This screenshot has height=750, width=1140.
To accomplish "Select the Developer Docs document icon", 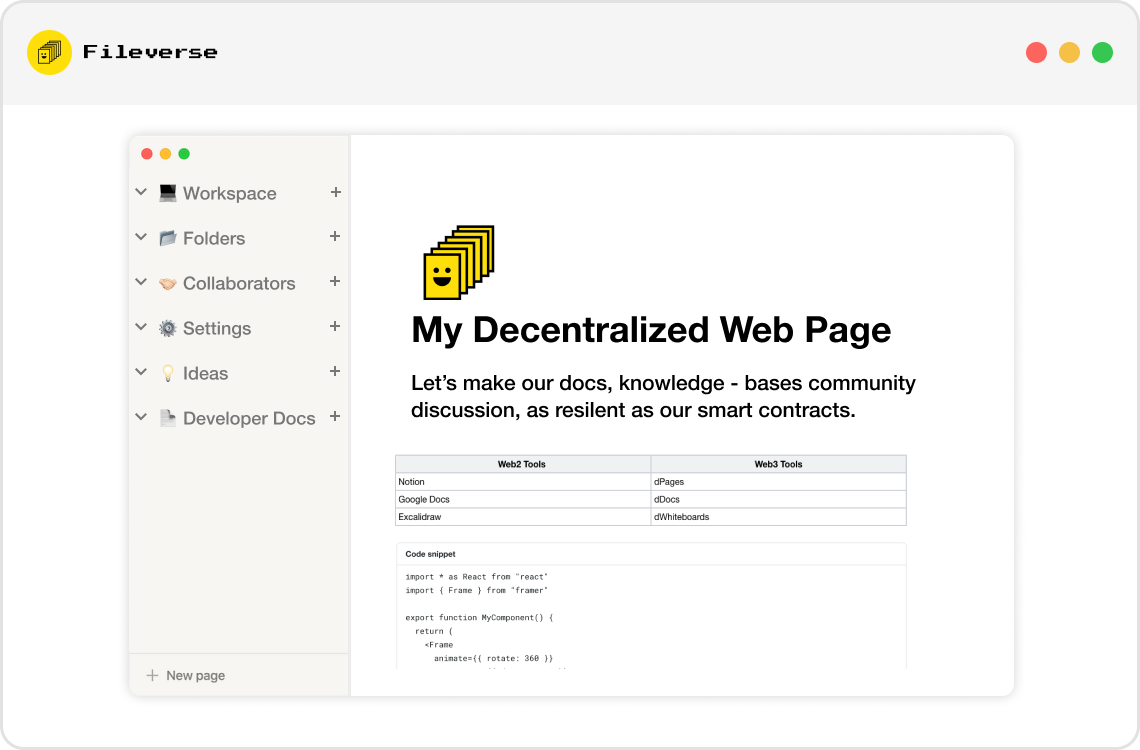I will [167, 417].
